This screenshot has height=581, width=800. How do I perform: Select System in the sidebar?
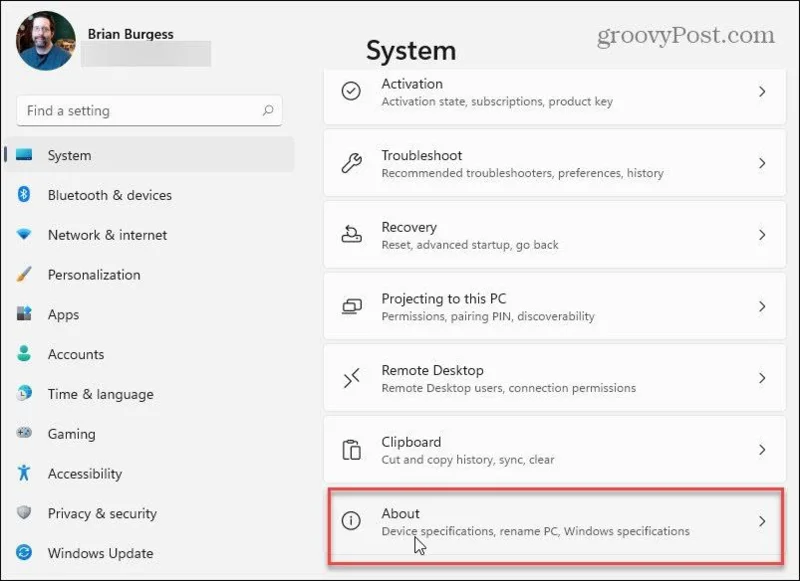(x=149, y=155)
